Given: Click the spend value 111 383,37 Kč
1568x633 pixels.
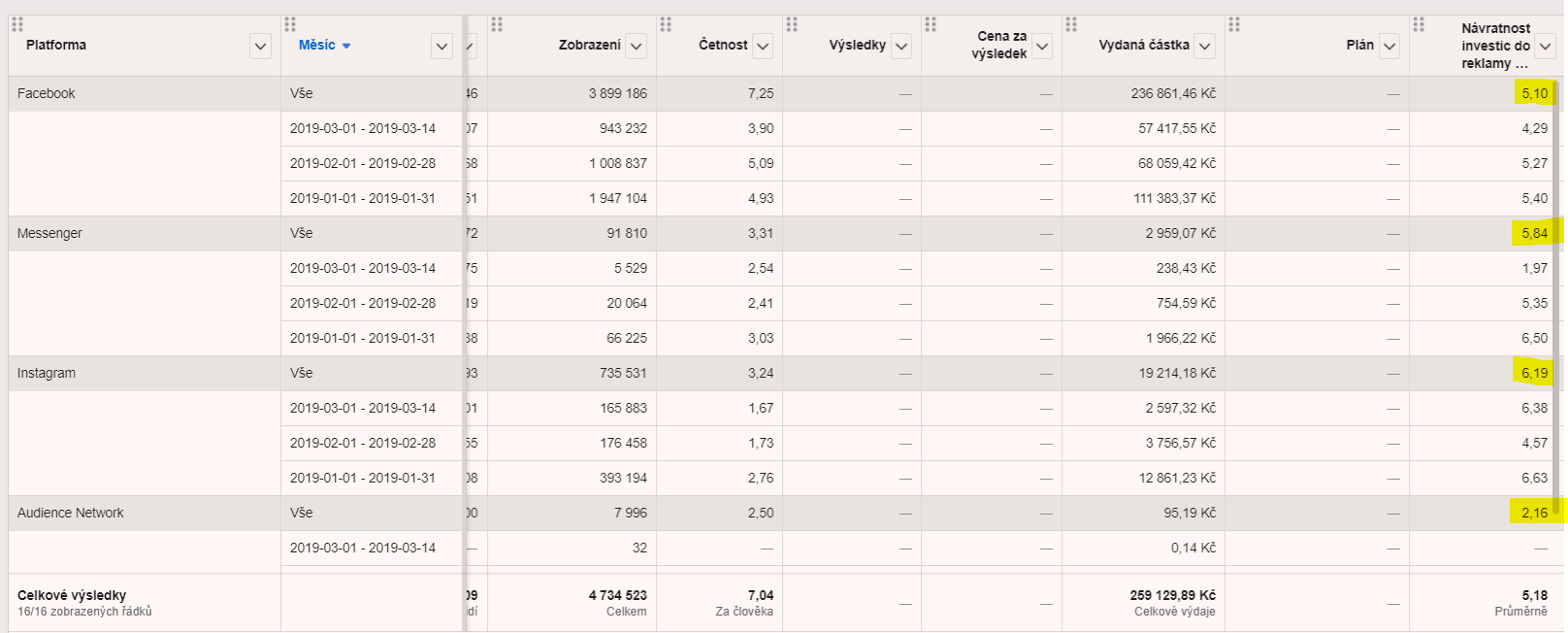Looking at the screenshot, I should coord(1174,198).
